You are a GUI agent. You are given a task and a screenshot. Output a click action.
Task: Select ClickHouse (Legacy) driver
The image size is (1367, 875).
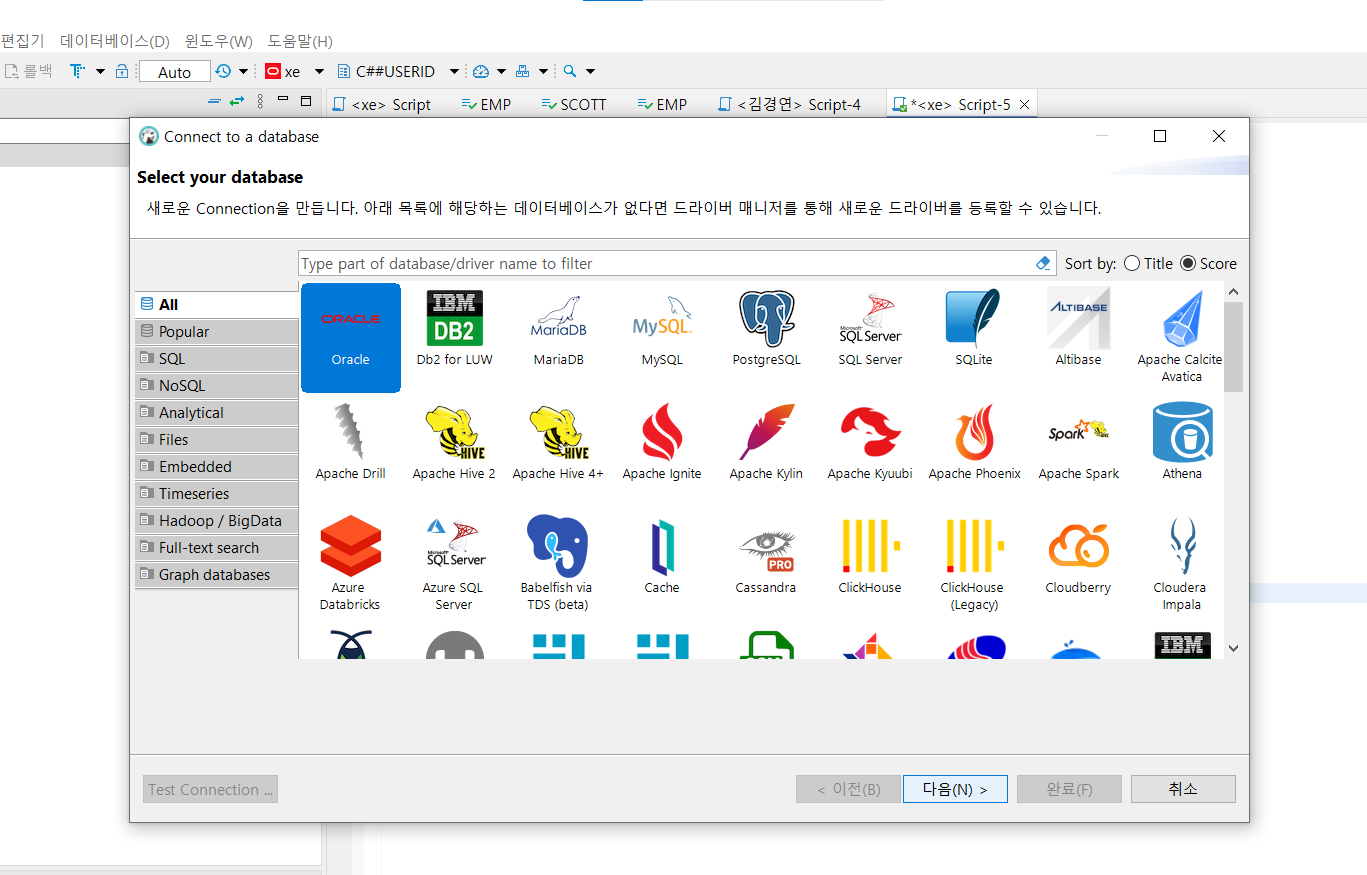974,564
